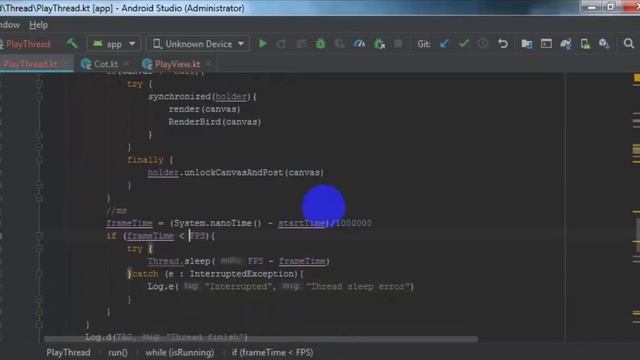Open the Window menu

point(9,25)
